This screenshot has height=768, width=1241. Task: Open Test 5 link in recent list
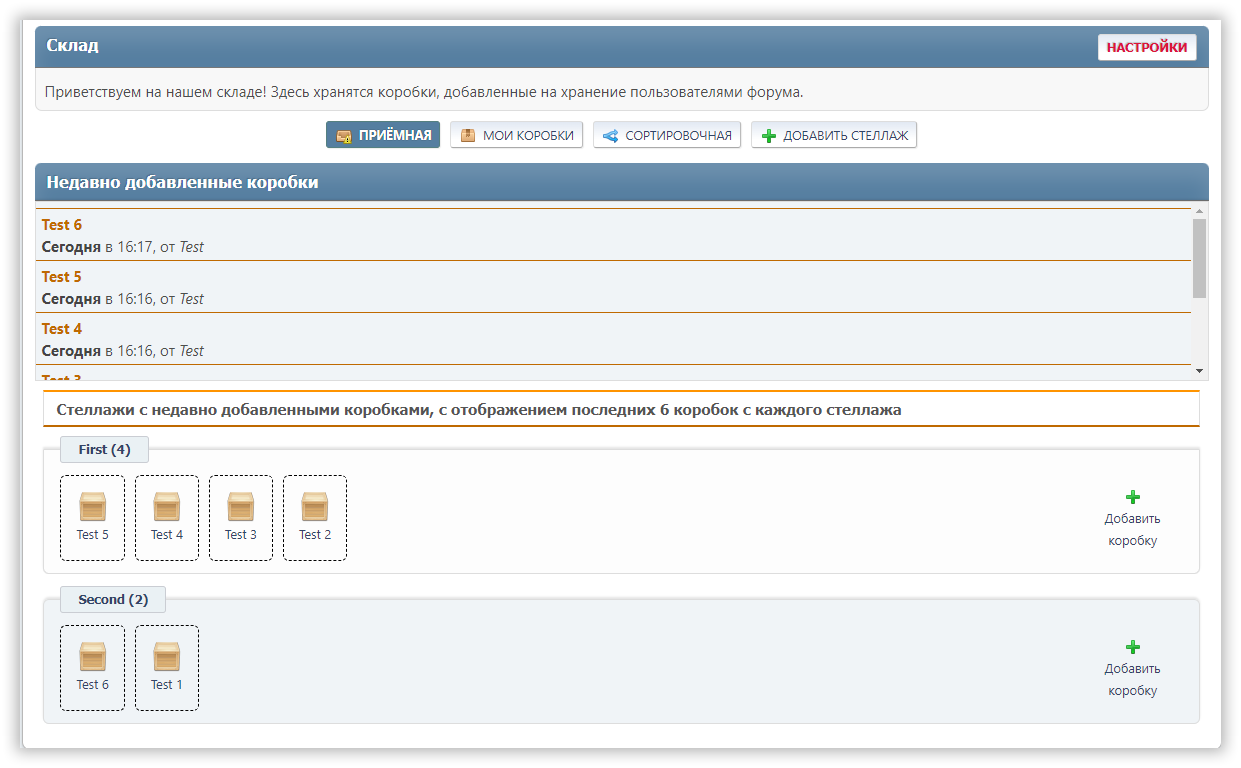[62, 277]
